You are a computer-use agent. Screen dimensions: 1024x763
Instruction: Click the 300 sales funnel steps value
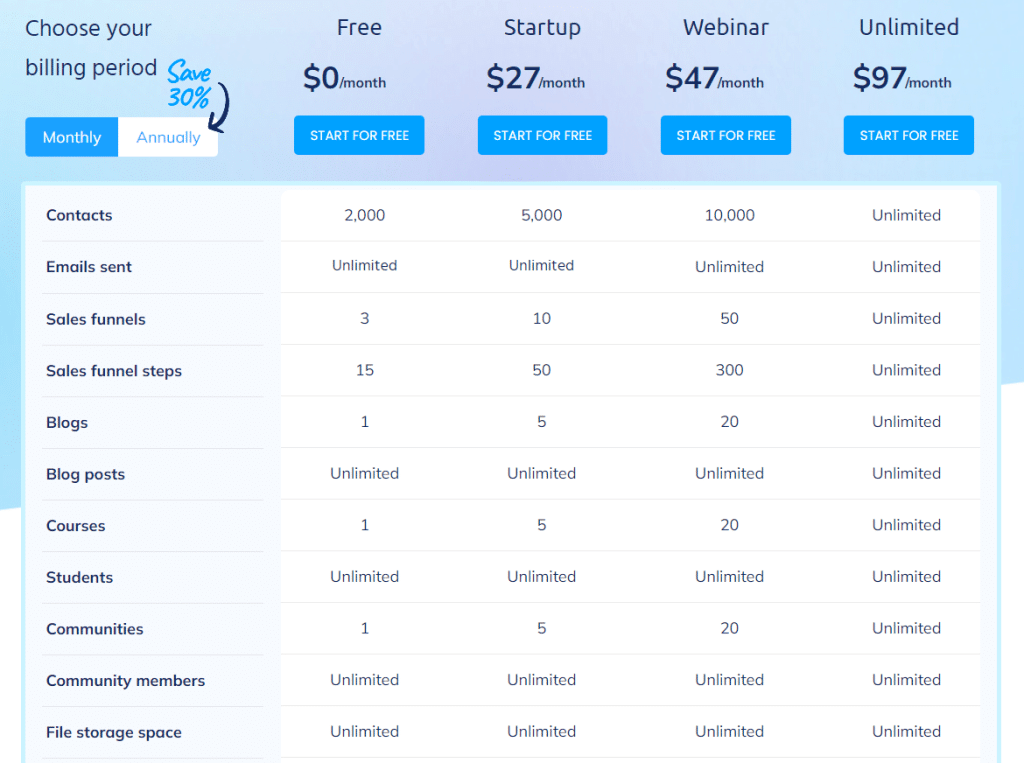click(729, 370)
